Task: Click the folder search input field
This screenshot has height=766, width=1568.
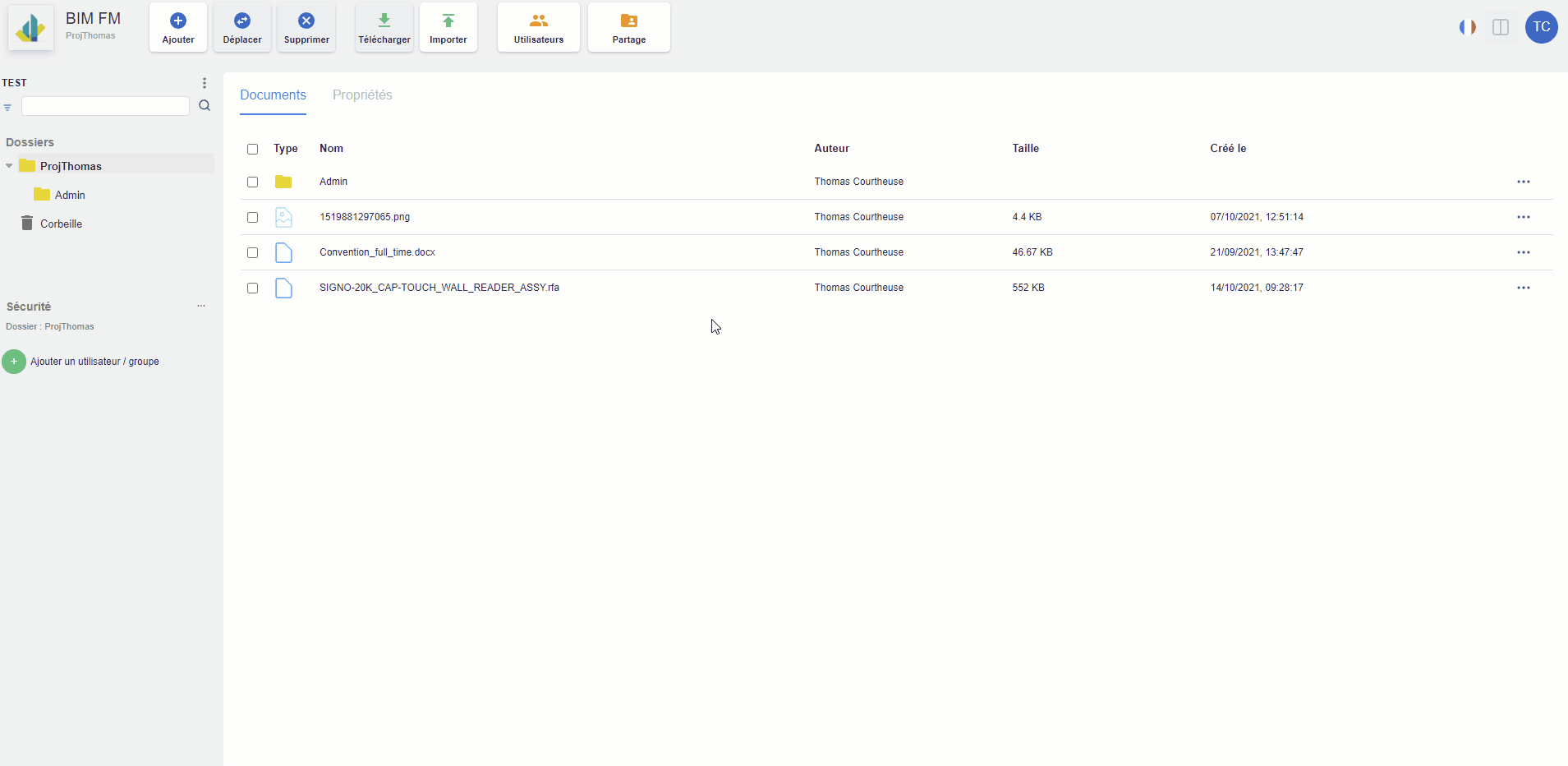Action: pos(105,106)
